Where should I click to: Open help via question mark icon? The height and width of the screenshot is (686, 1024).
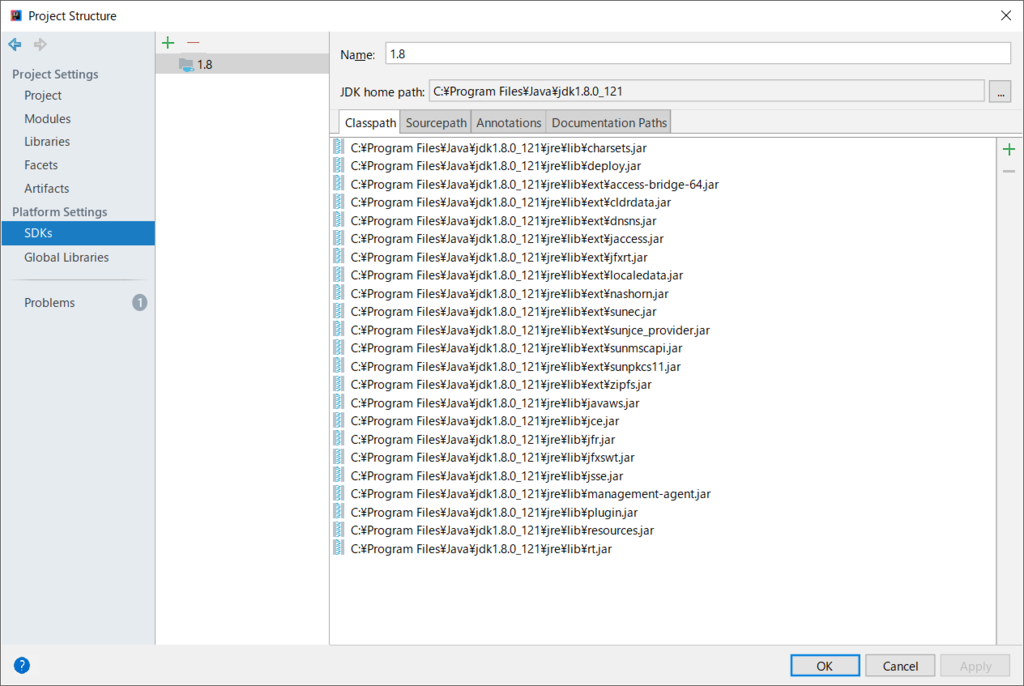click(x=22, y=665)
